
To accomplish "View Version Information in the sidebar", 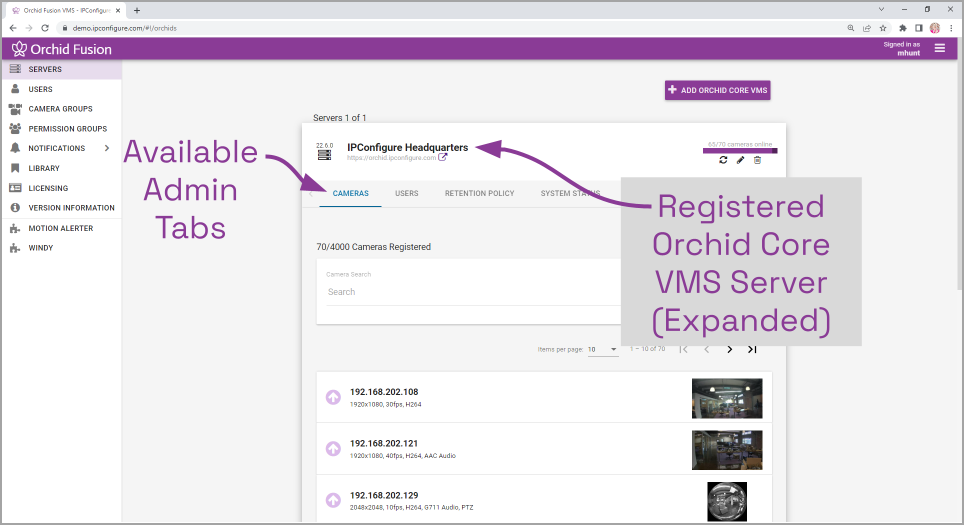I will click(61, 208).
